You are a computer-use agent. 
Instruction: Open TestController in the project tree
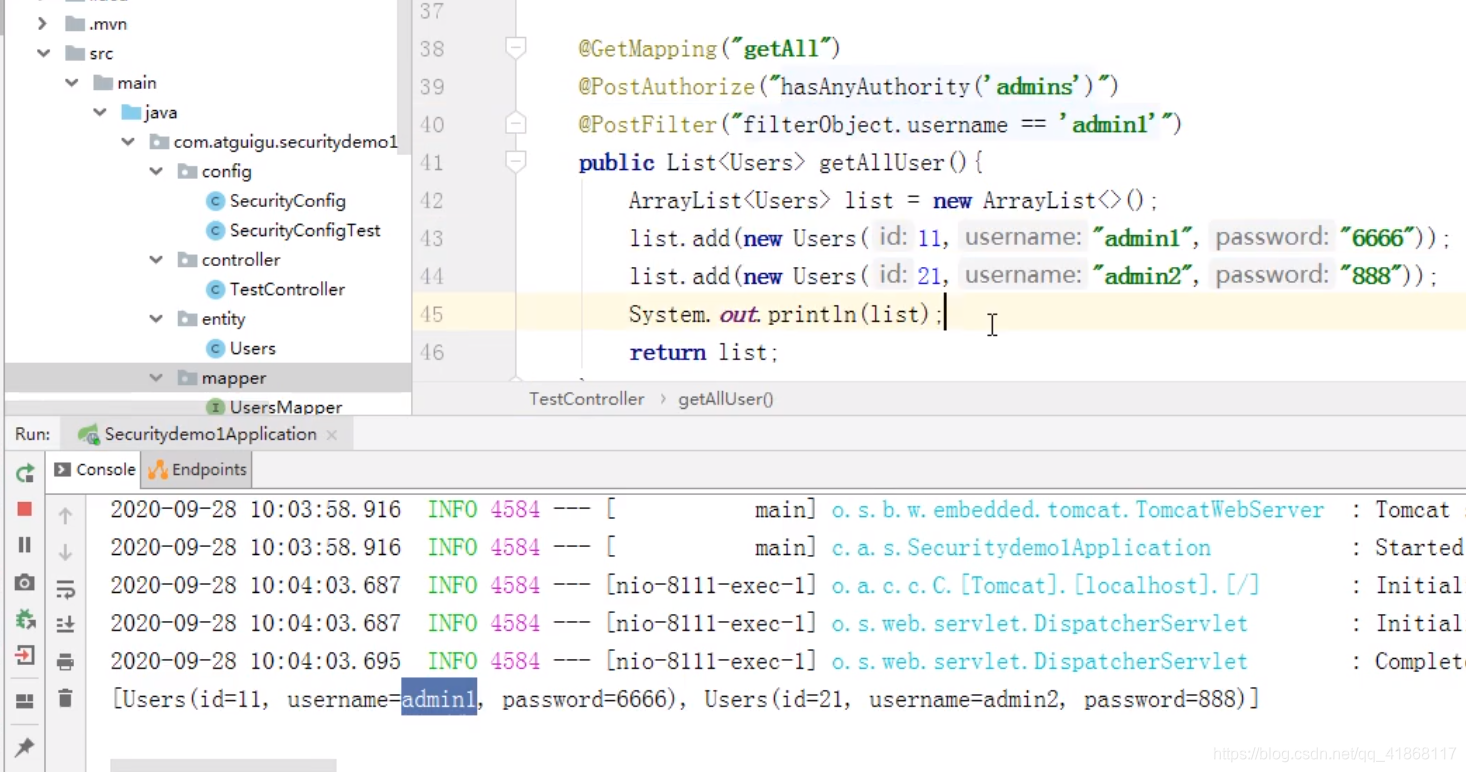click(x=287, y=289)
